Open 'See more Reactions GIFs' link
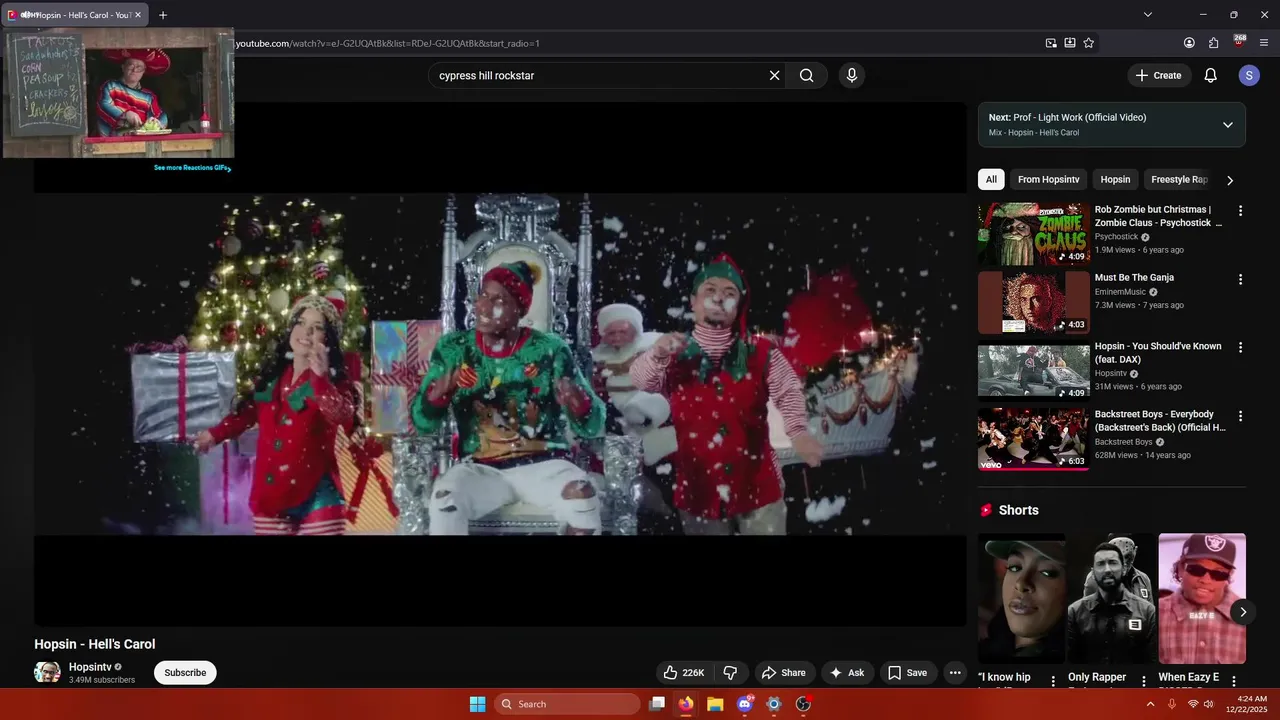Image resolution: width=1280 pixels, height=720 pixels. (x=192, y=168)
